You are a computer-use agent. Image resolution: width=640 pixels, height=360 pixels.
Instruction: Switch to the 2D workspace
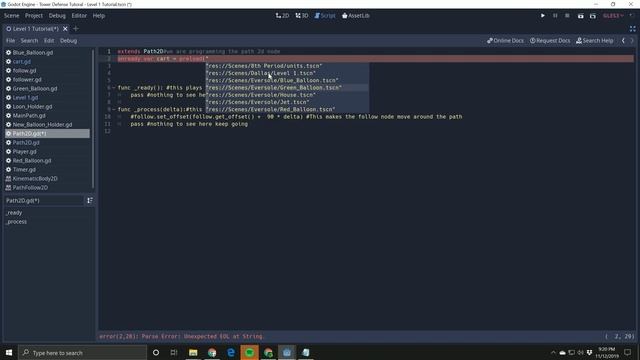pyautogui.click(x=282, y=16)
